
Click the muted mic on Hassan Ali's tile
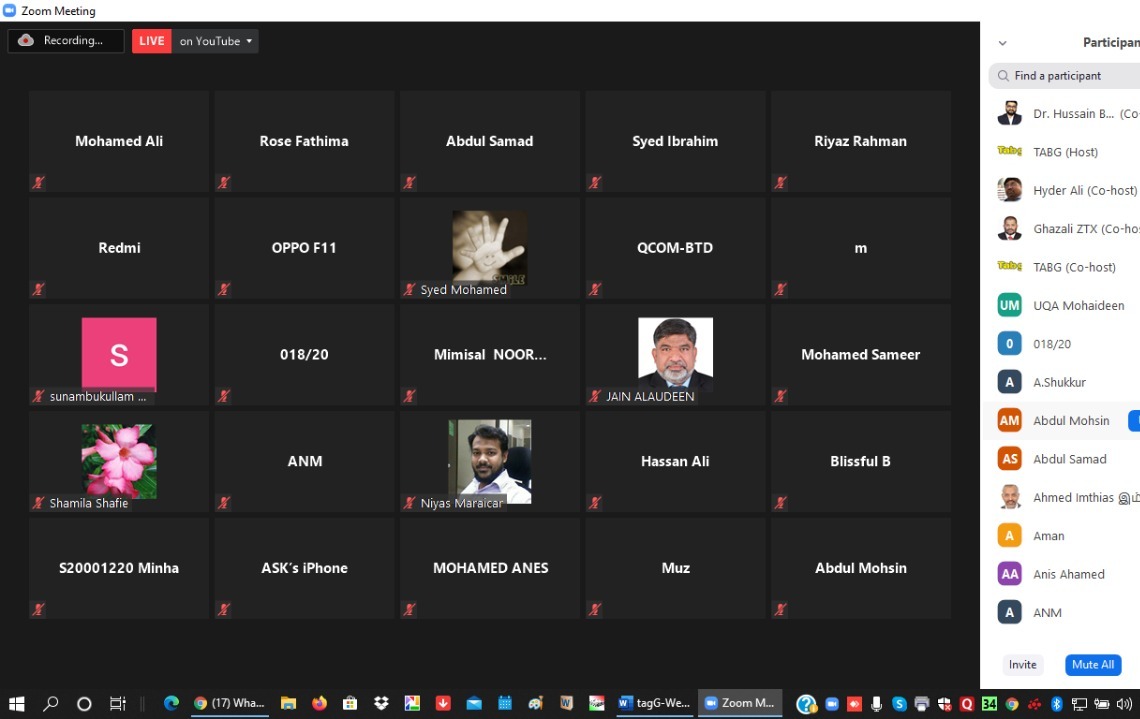click(x=595, y=503)
